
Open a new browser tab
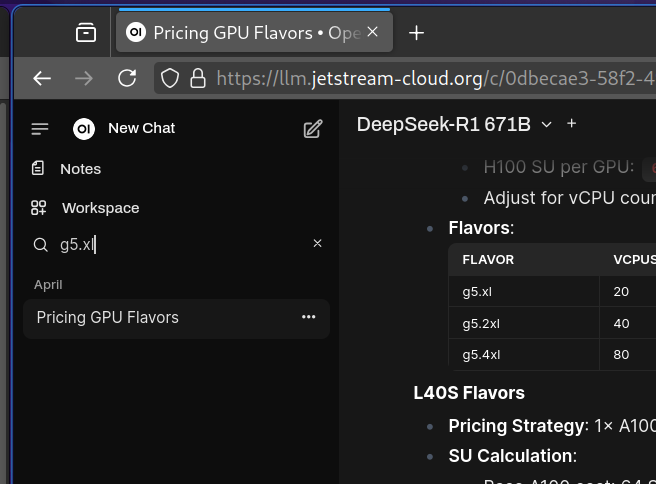(x=417, y=33)
